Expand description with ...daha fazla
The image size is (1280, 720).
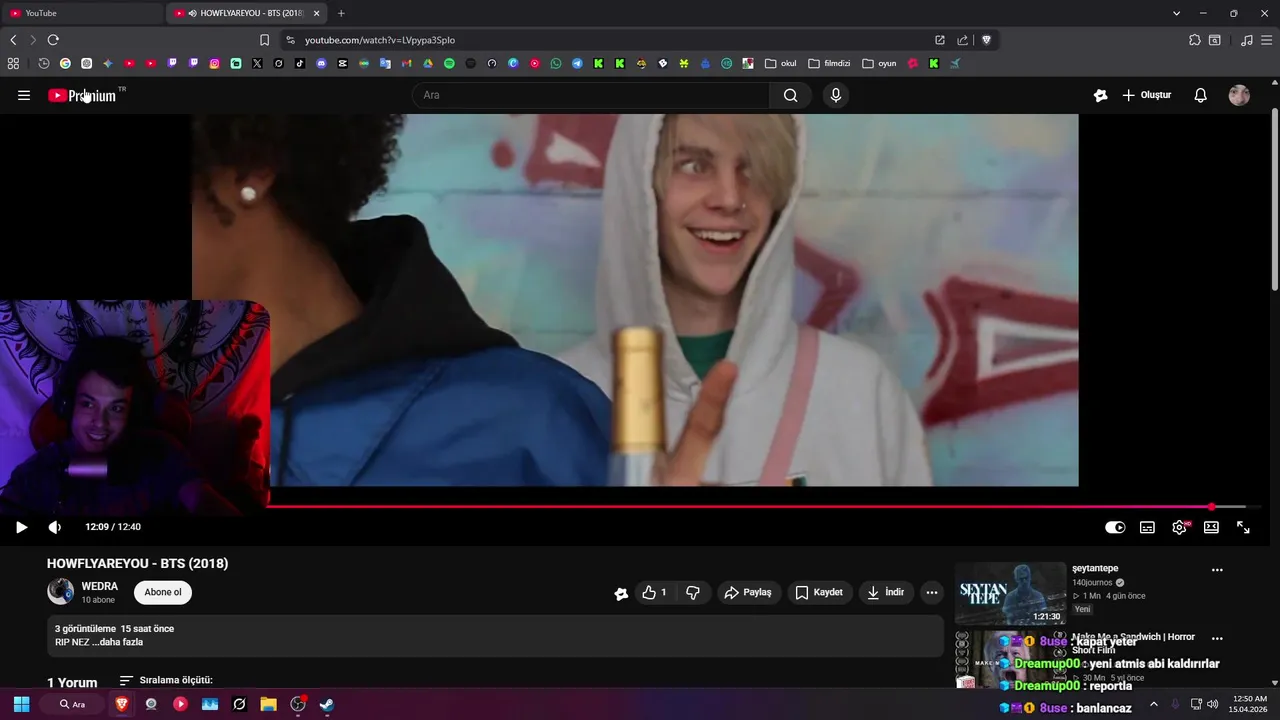point(117,642)
